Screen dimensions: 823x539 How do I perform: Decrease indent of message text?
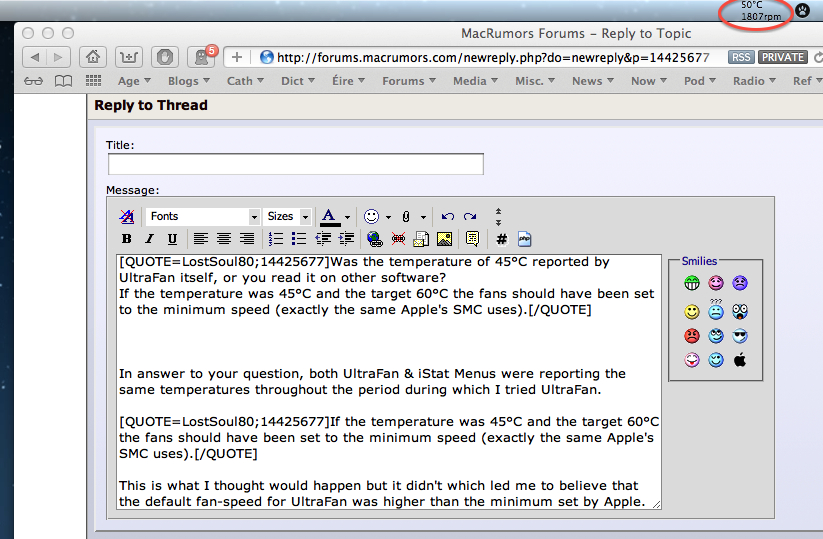click(x=323, y=239)
